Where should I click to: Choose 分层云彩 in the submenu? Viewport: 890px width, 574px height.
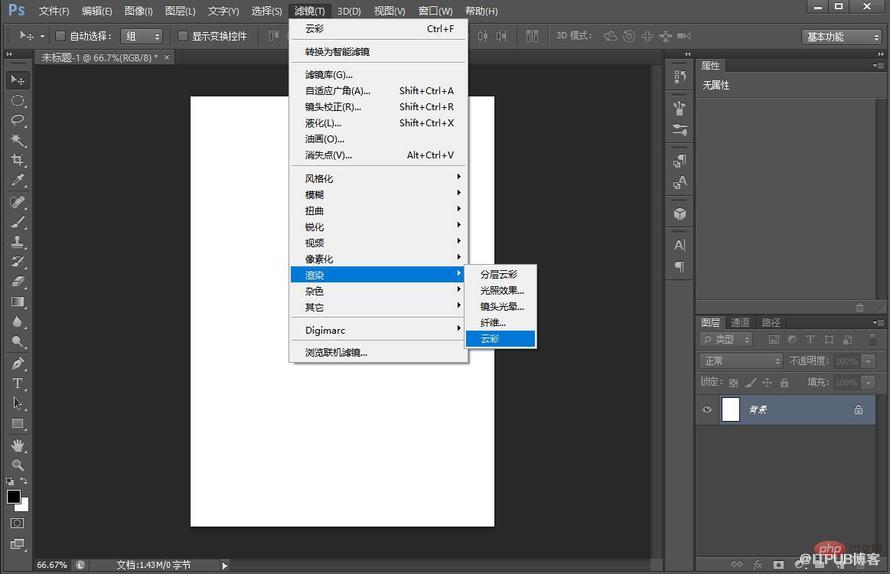(x=500, y=274)
